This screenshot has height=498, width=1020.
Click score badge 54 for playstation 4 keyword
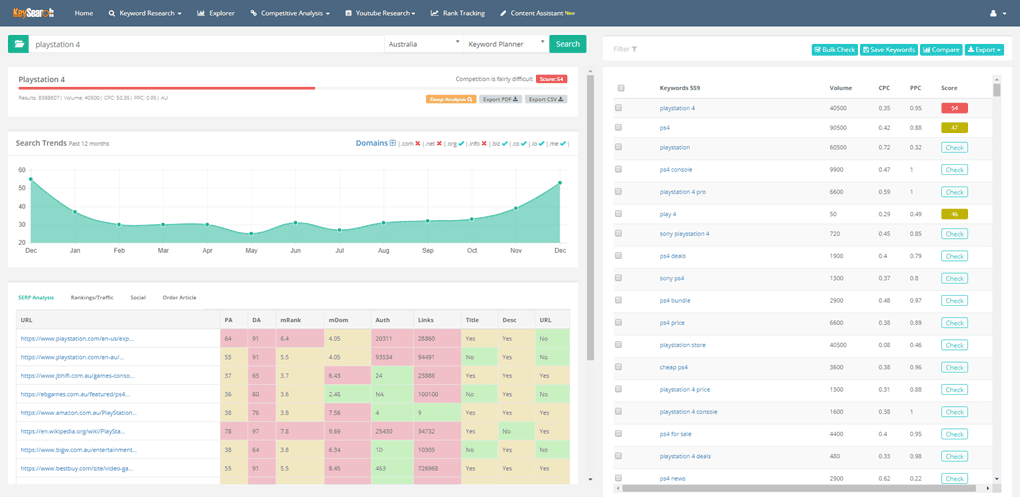point(954,108)
